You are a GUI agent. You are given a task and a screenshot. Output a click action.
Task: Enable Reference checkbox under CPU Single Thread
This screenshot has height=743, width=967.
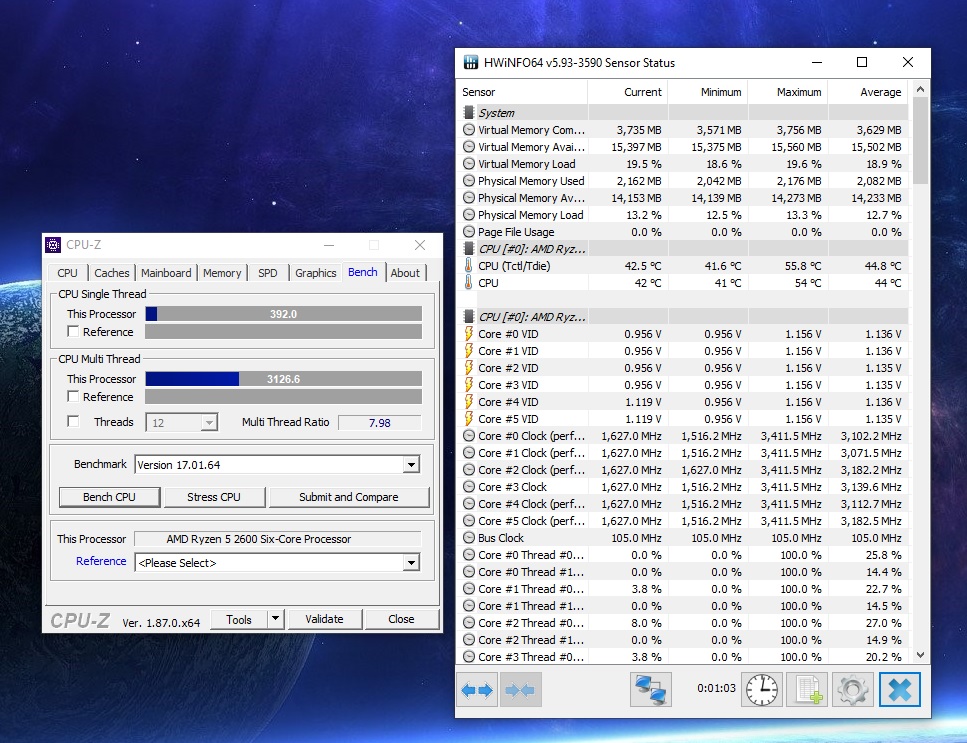click(73, 331)
